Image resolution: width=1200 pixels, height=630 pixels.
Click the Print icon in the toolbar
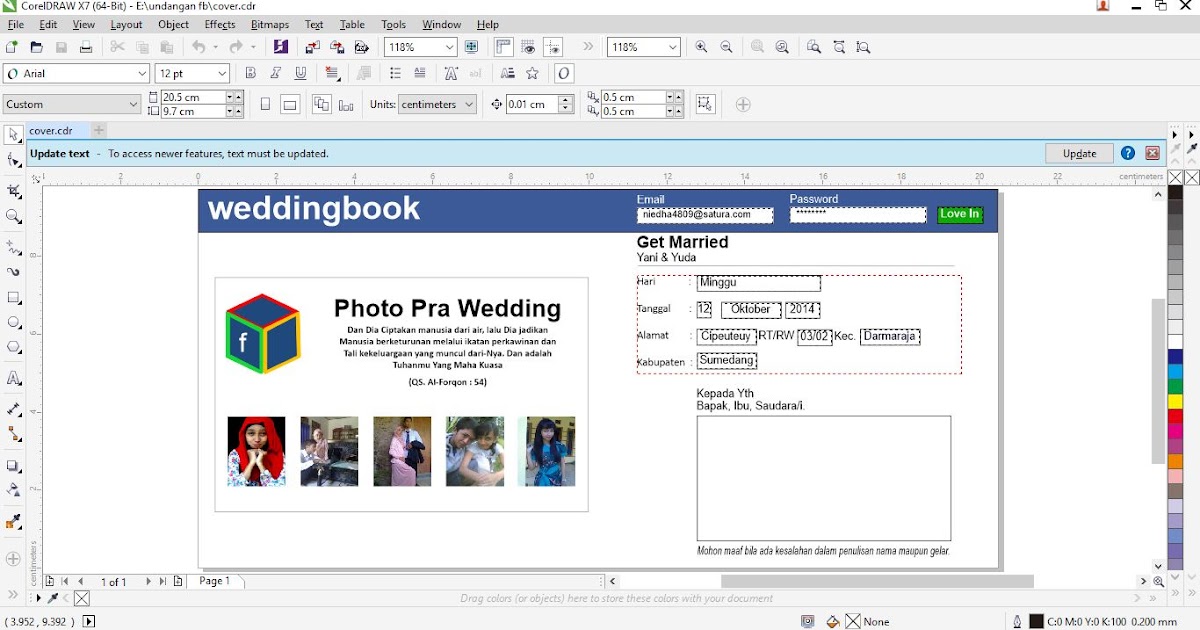86,47
